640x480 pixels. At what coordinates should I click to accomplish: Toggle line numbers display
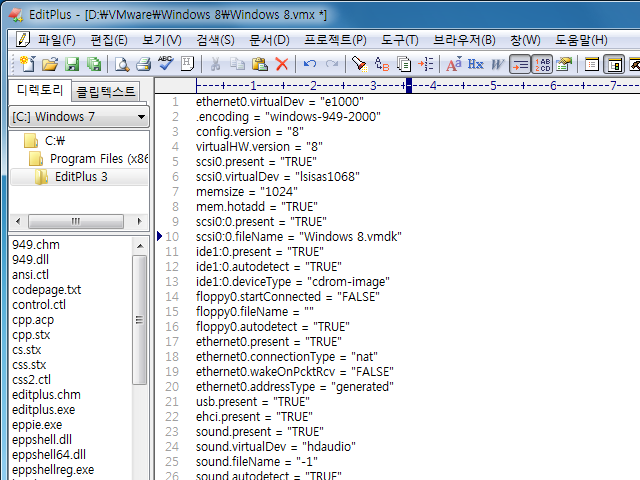pos(542,64)
